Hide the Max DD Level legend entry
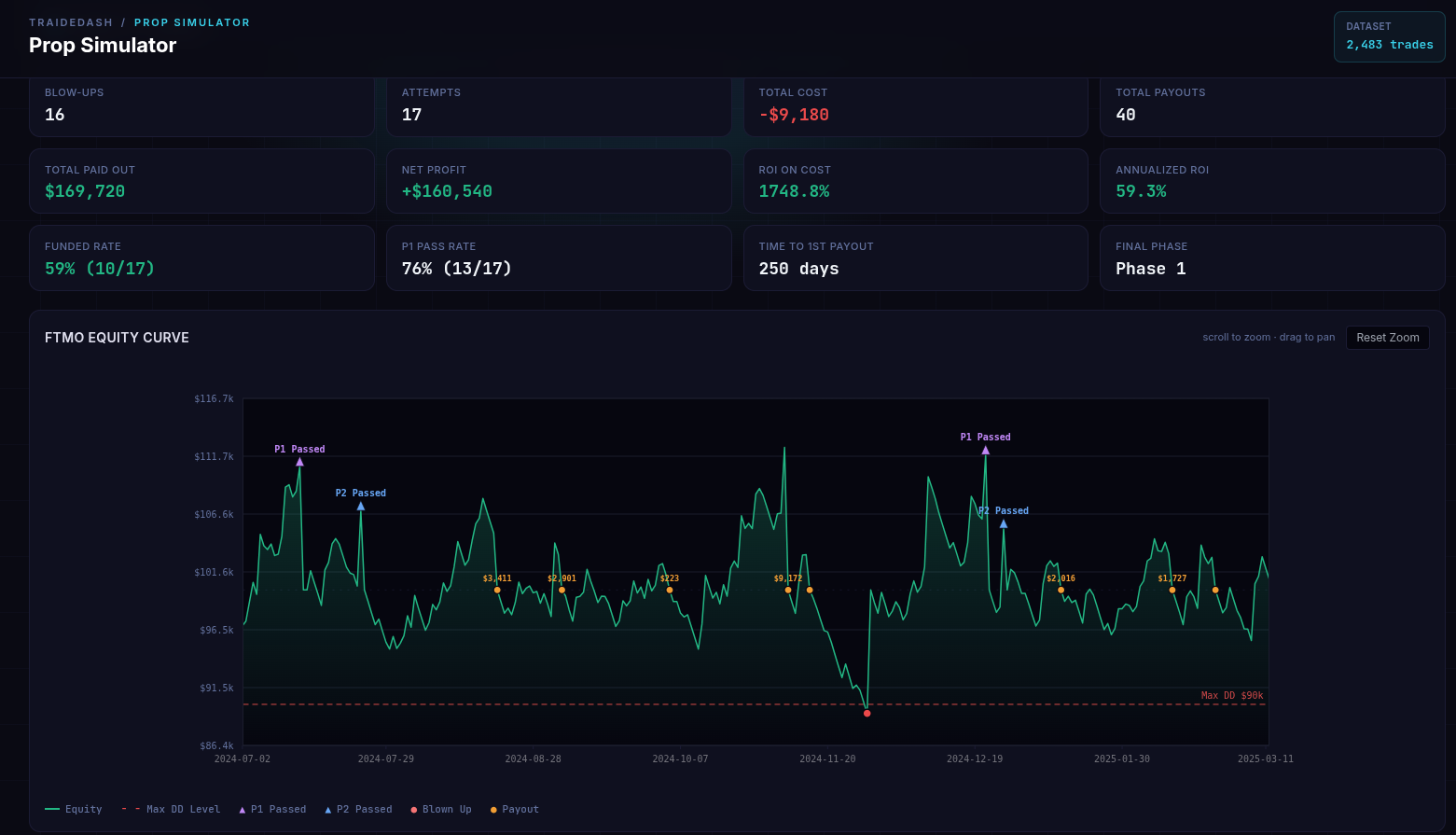The image size is (1456, 835). point(172,810)
